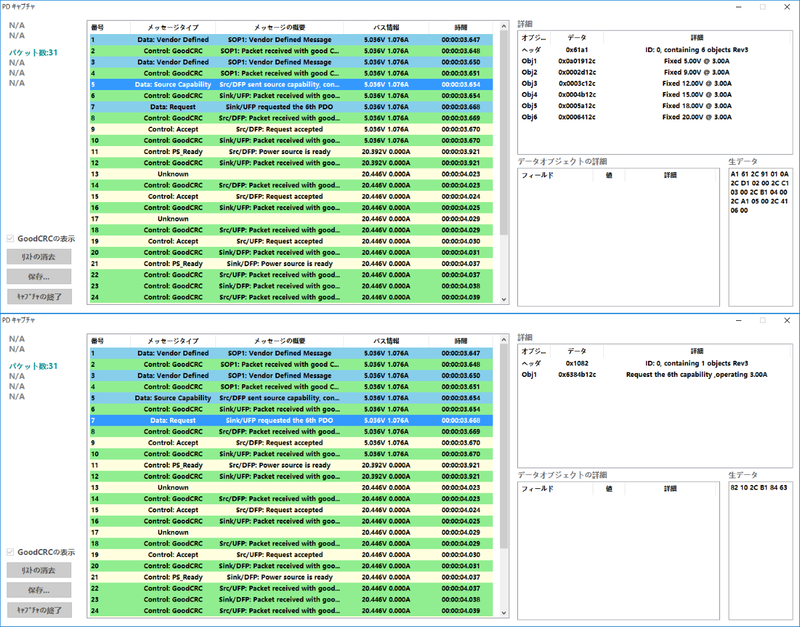This screenshot has height=627, width=800.
Task: Select Obj2 Fixed 9.00V @ 3.00A detail row
Action: click(x=655, y=72)
